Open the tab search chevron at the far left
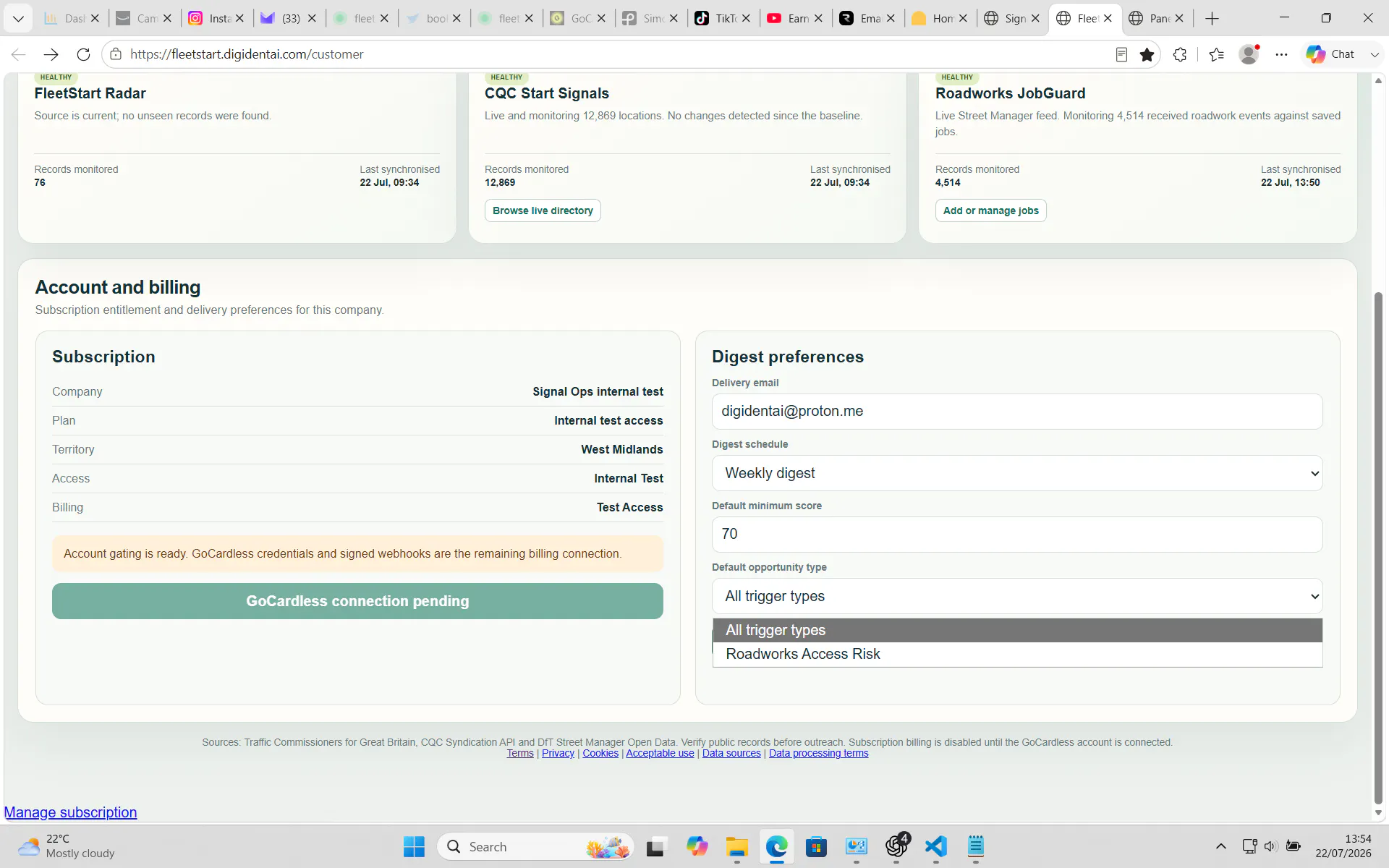 pyautogui.click(x=18, y=18)
